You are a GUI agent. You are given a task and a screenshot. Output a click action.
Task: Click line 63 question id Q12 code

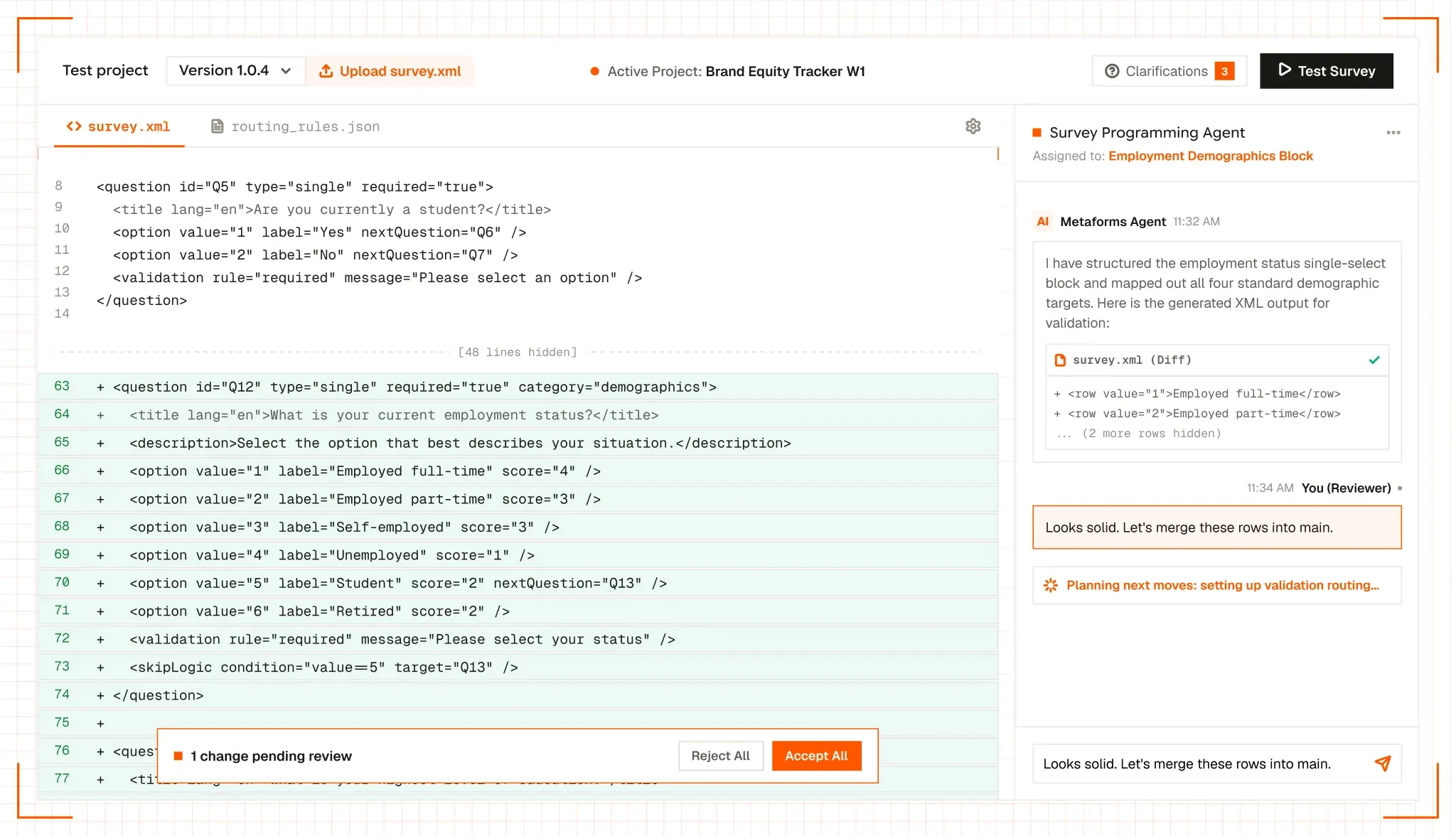414,387
